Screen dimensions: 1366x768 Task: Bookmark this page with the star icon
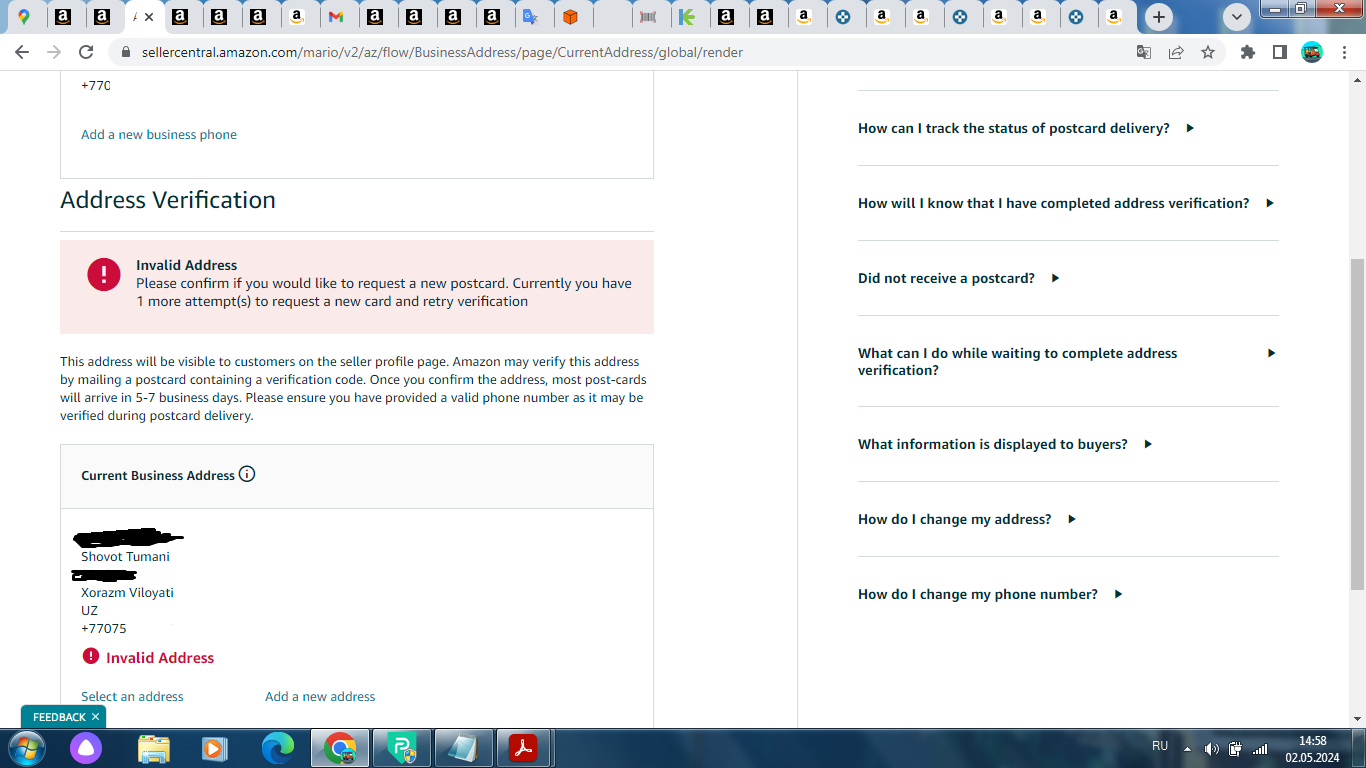tap(1208, 52)
